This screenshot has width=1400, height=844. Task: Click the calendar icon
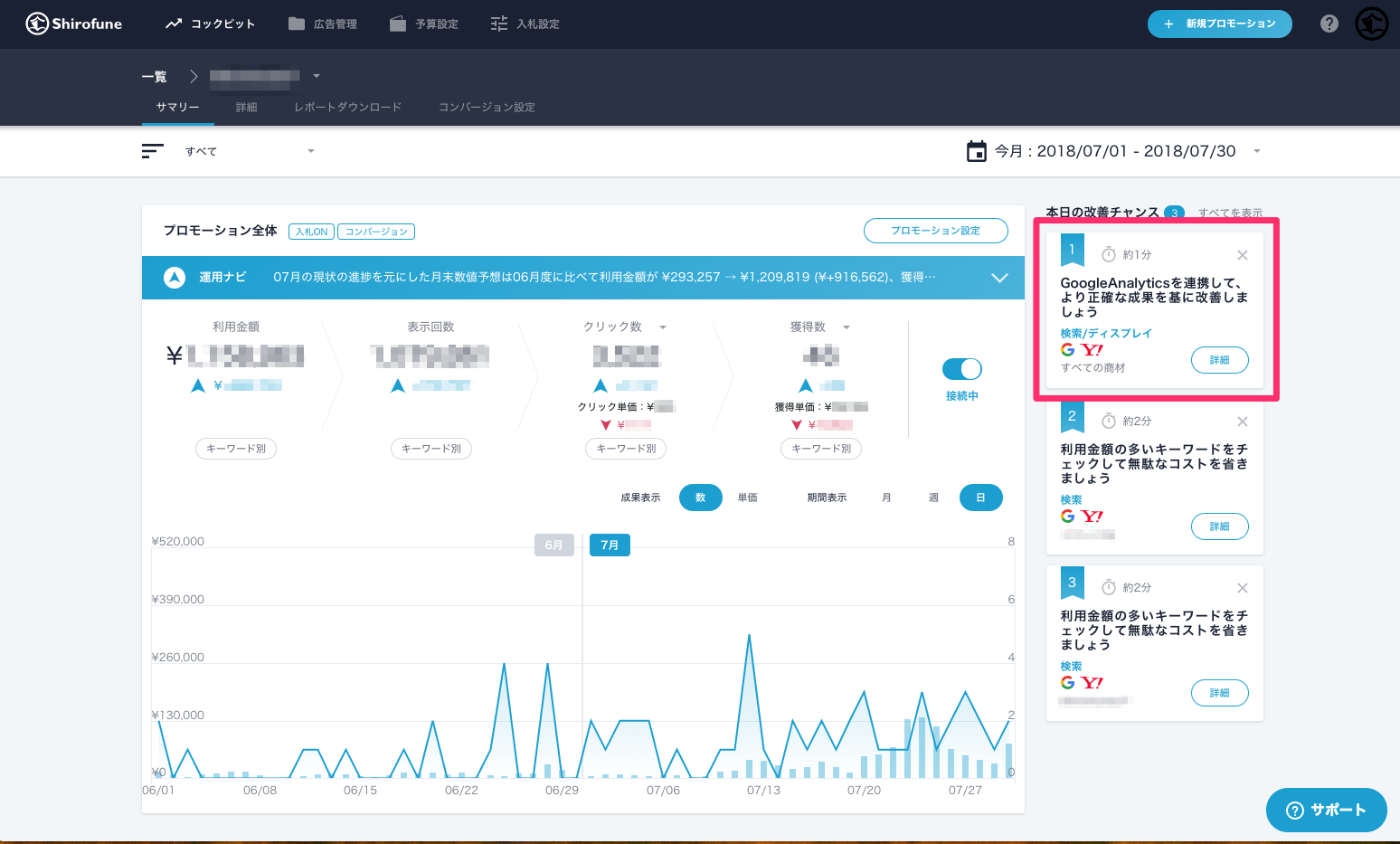(977, 151)
